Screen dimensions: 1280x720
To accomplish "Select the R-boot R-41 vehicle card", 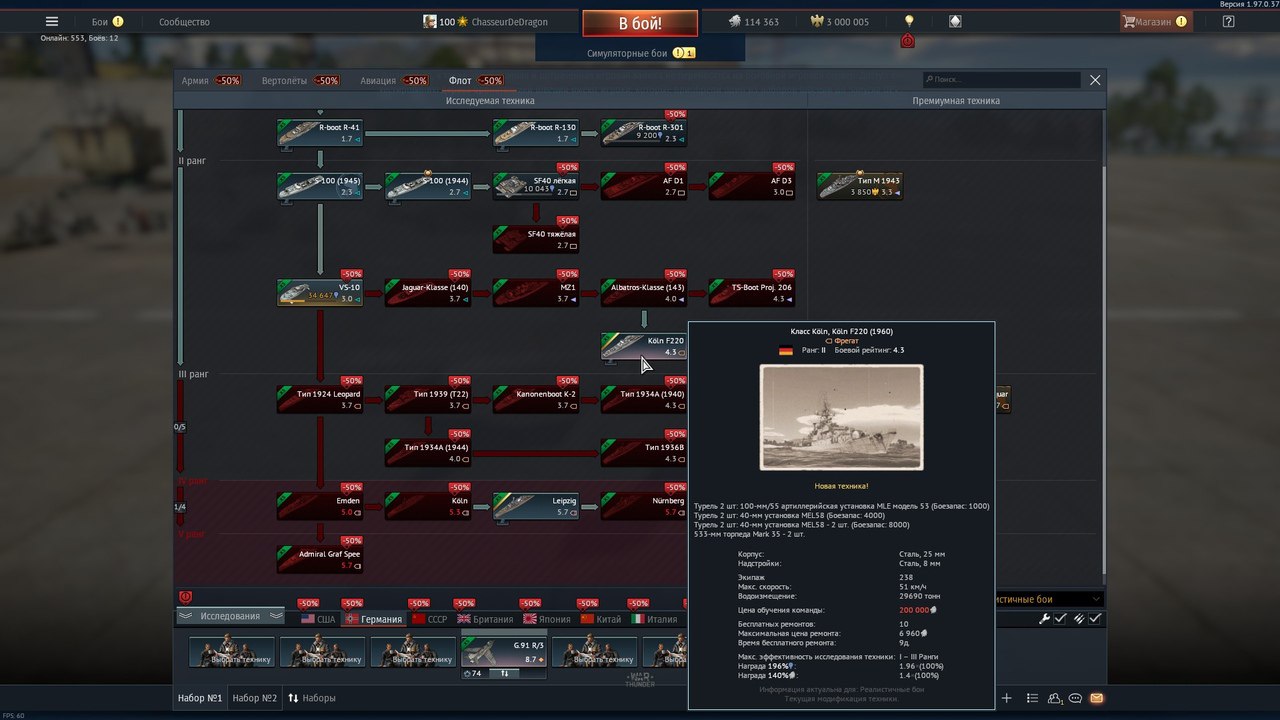I will (320, 133).
